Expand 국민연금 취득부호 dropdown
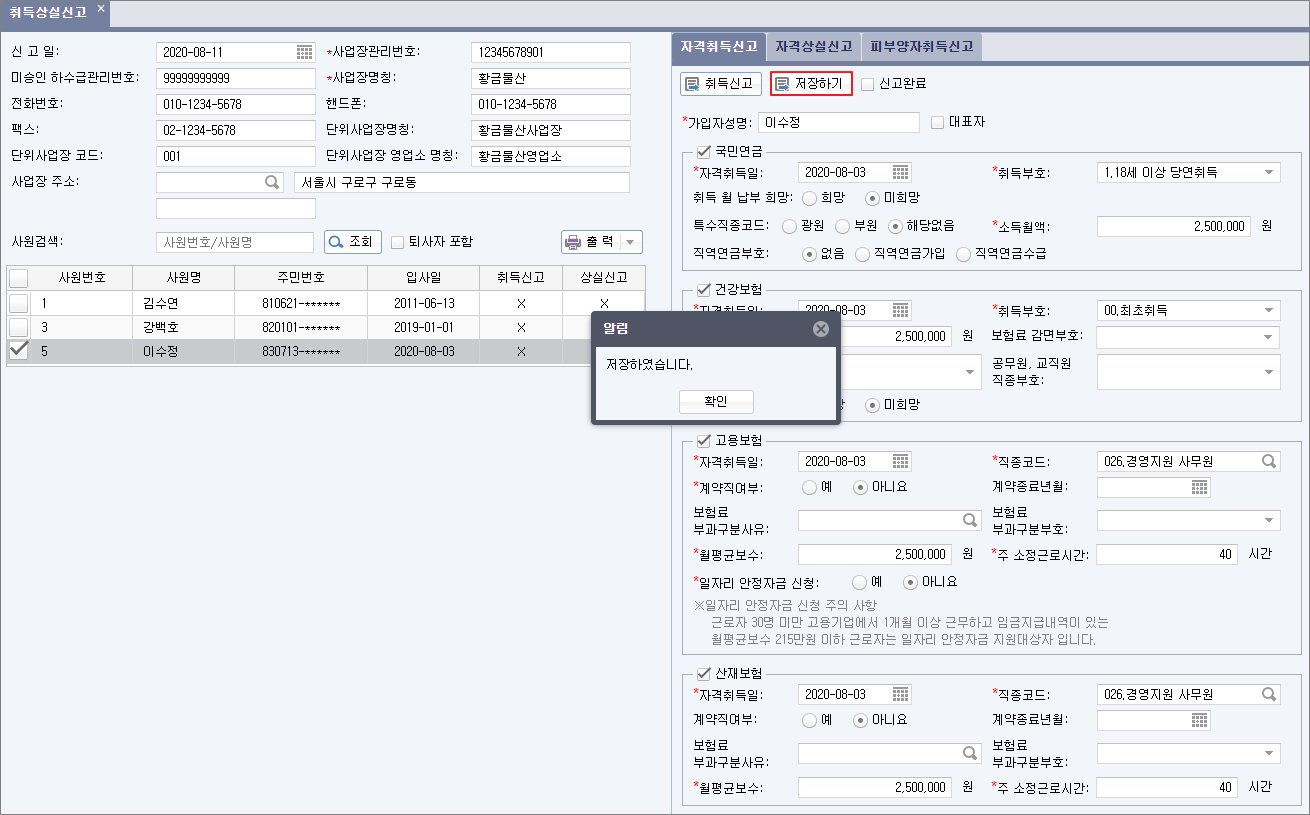This screenshot has width=1310, height=815. coord(1269,172)
